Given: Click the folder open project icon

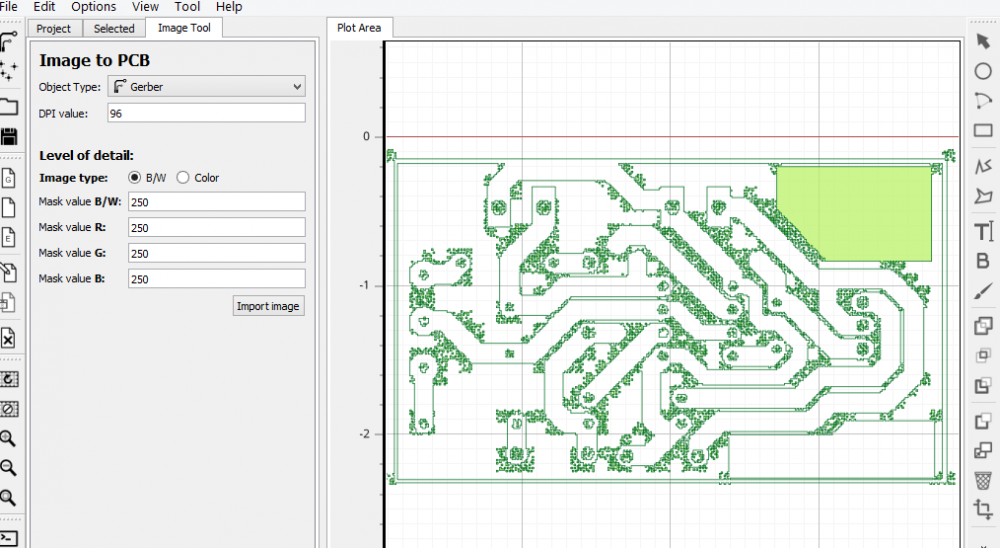Looking at the screenshot, I should pos(9,106).
